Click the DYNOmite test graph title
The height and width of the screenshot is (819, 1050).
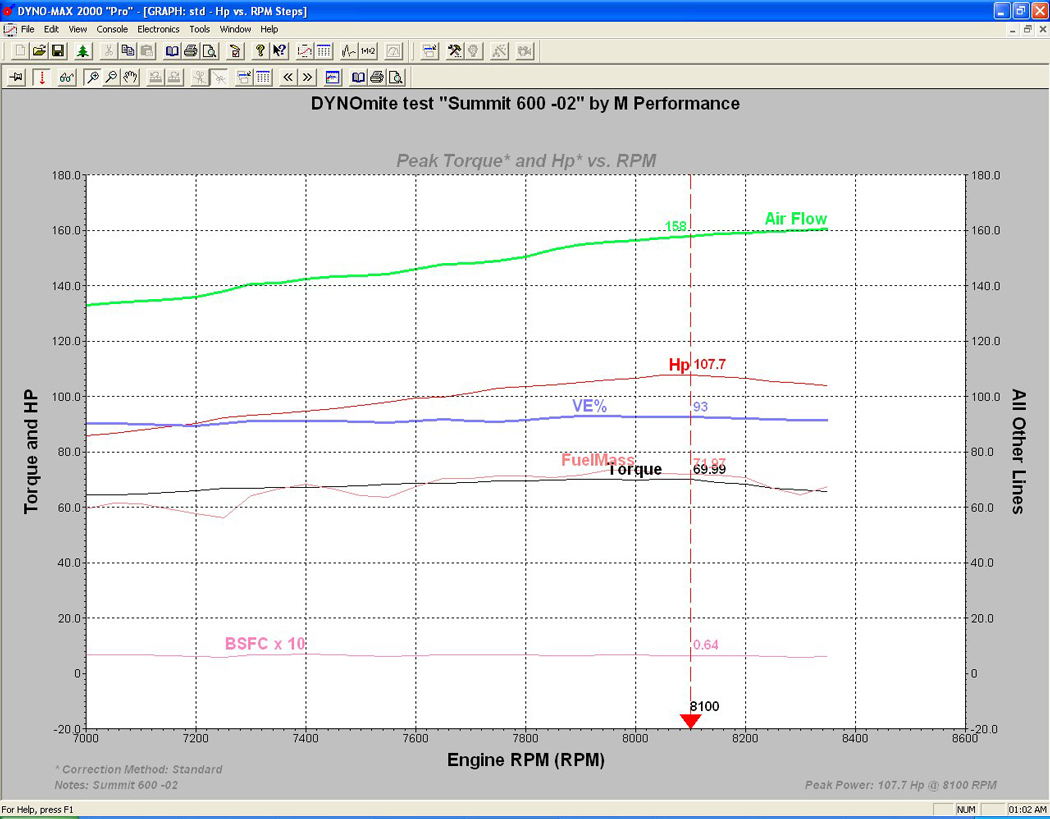pyautogui.click(x=526, y=104)
